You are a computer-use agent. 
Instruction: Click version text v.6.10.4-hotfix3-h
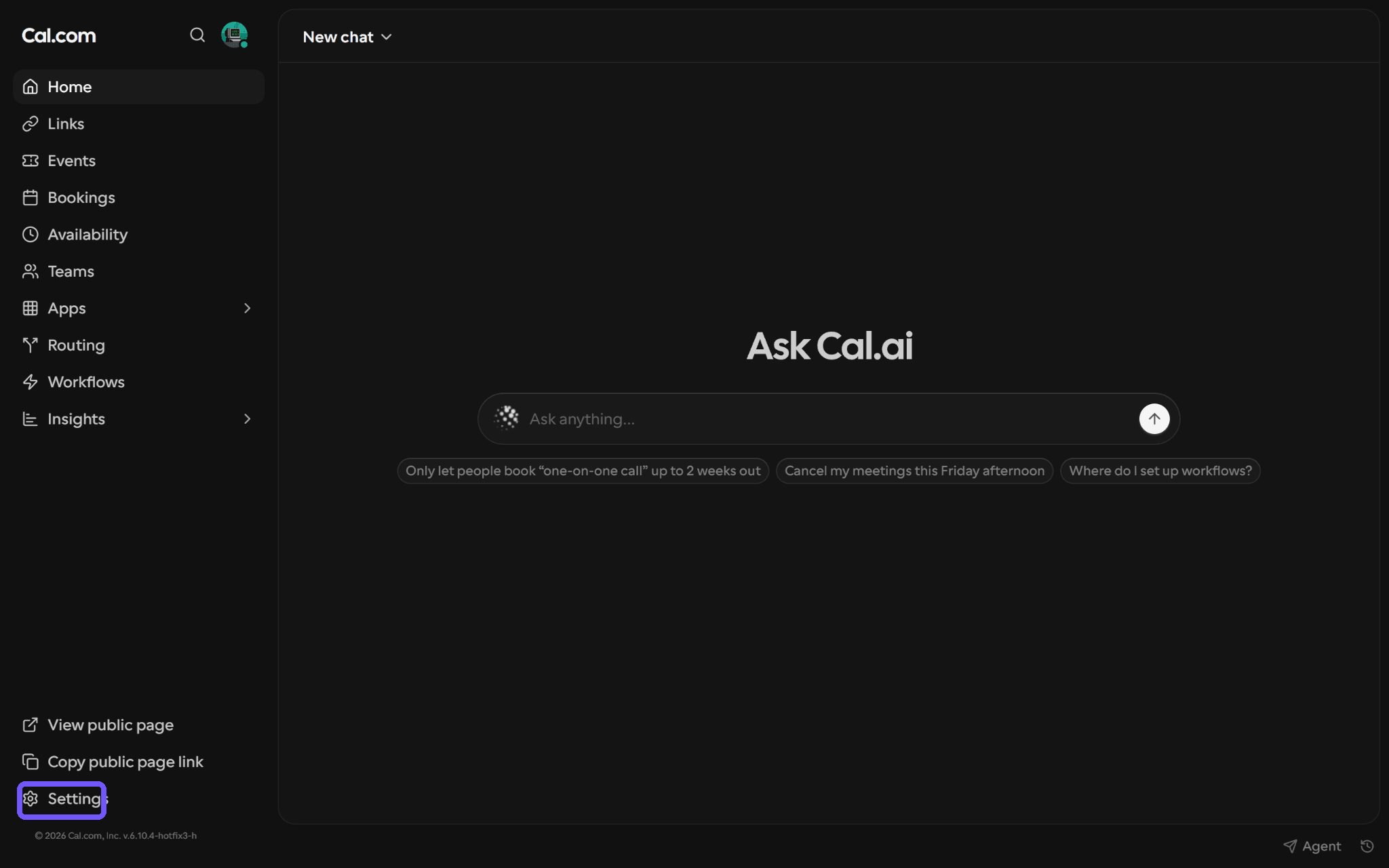pos(160,835)
